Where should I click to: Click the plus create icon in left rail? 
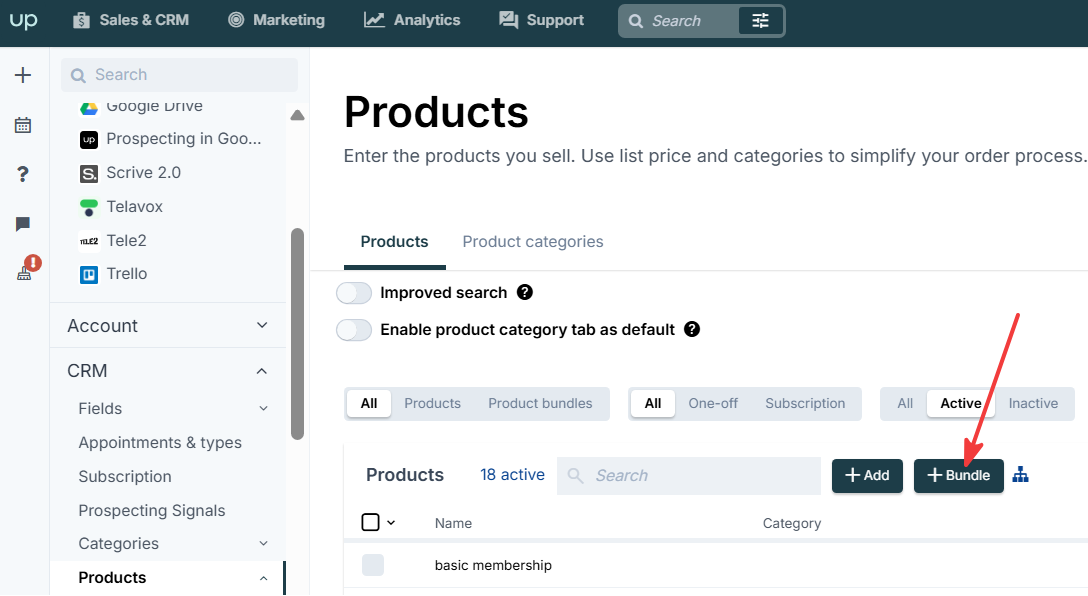point(23,75)
